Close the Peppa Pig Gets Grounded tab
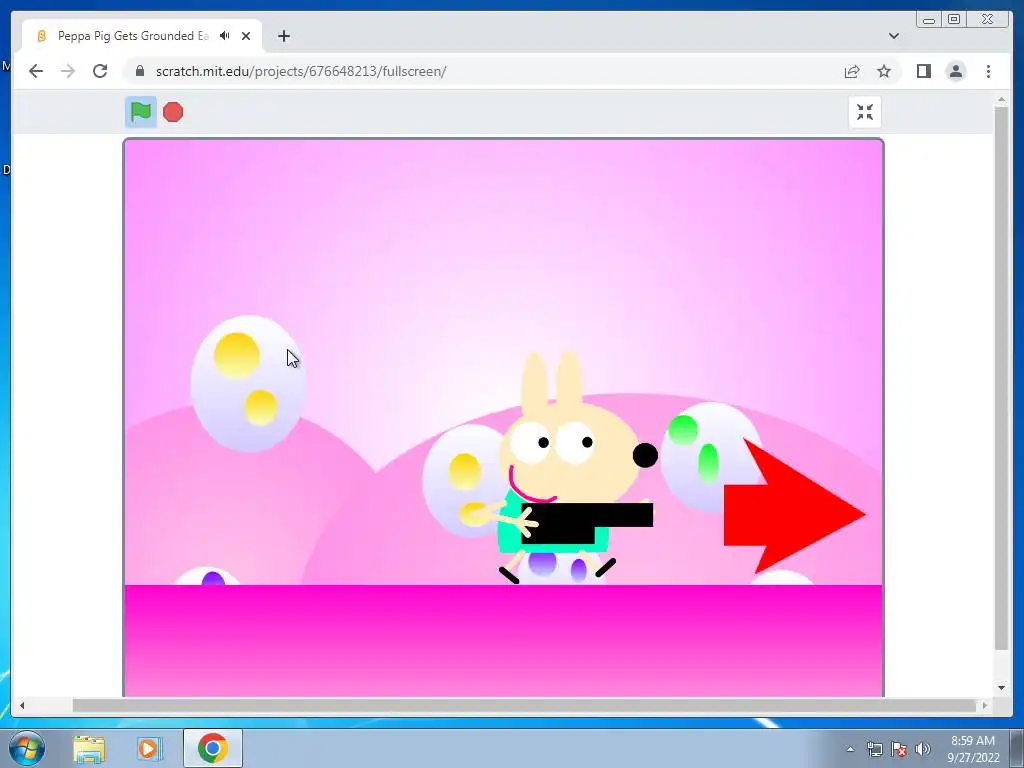 coord(246,36)
